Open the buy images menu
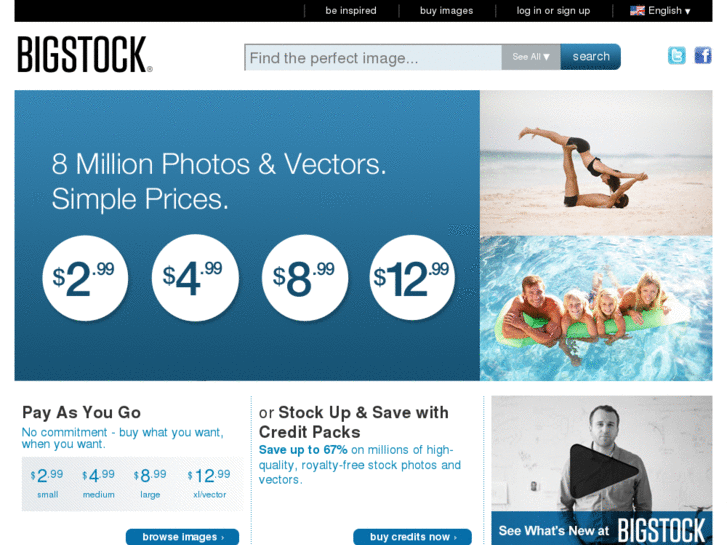Screen dimensions: 727x545 coord(446,11)
